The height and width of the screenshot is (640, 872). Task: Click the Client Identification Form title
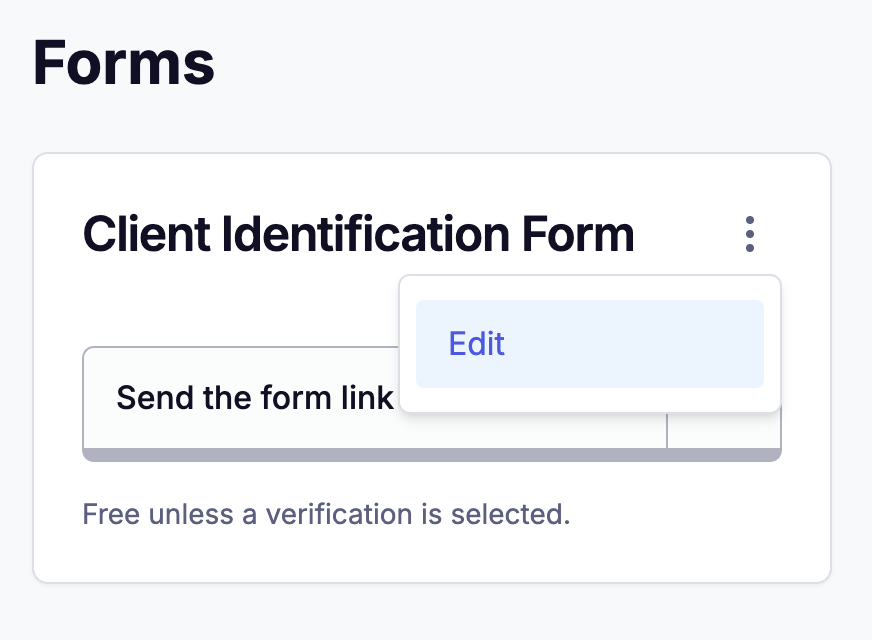tap(358, 235)
